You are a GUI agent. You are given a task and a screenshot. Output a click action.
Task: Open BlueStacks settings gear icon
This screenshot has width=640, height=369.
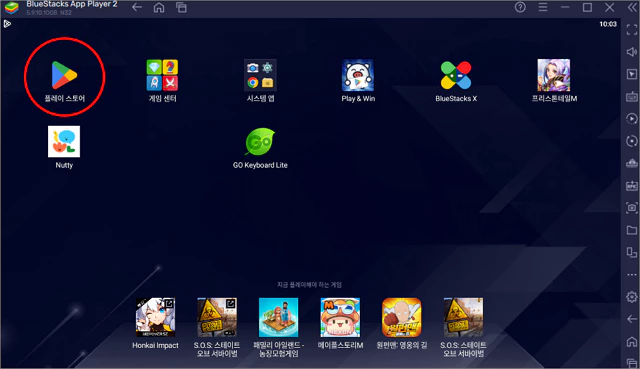pyautogui.click(x=631, y=297)
